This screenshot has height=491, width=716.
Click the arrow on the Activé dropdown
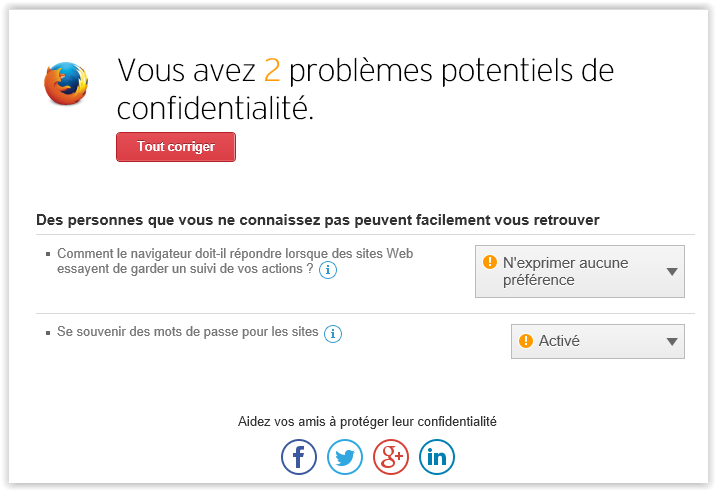672,342
